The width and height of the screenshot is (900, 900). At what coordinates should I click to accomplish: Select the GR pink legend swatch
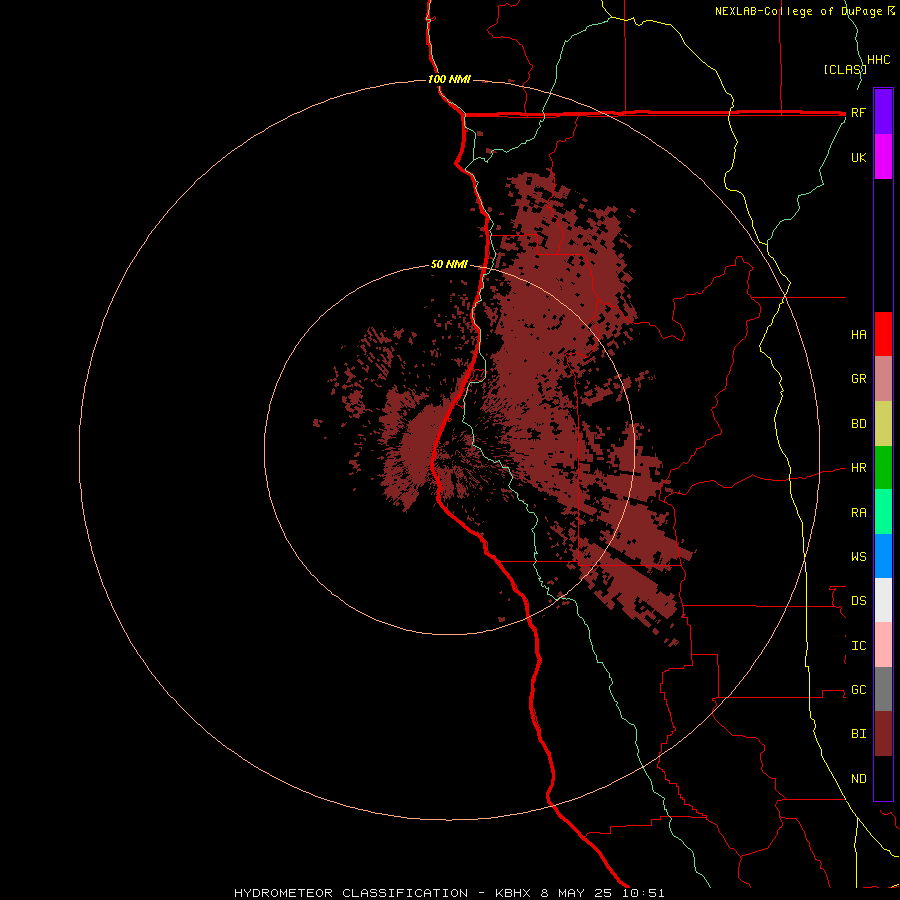point(883,379)
